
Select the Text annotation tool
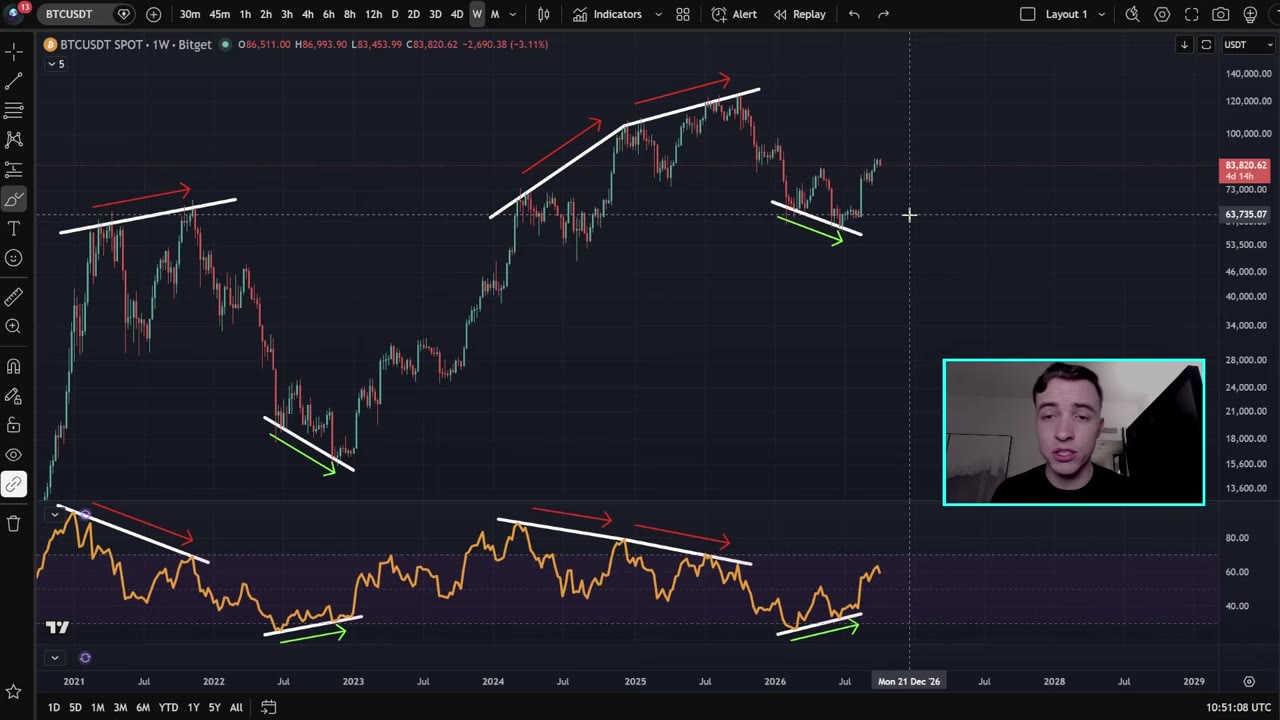coord(14,229)
